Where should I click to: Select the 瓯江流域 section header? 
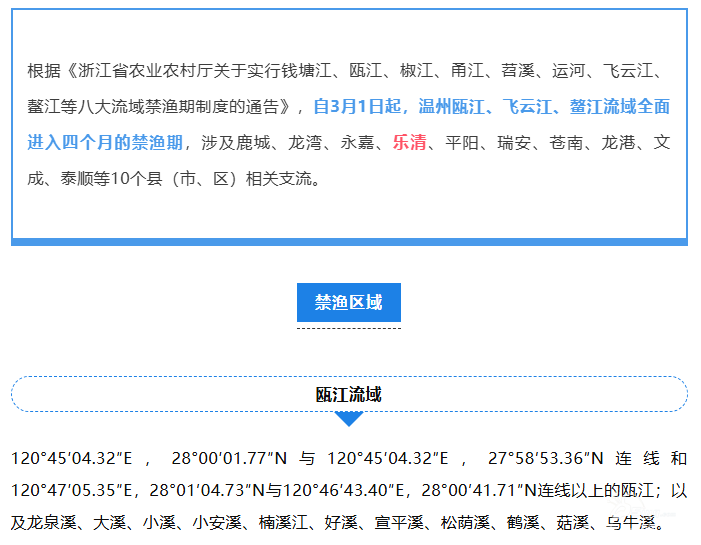pos(348,394)
